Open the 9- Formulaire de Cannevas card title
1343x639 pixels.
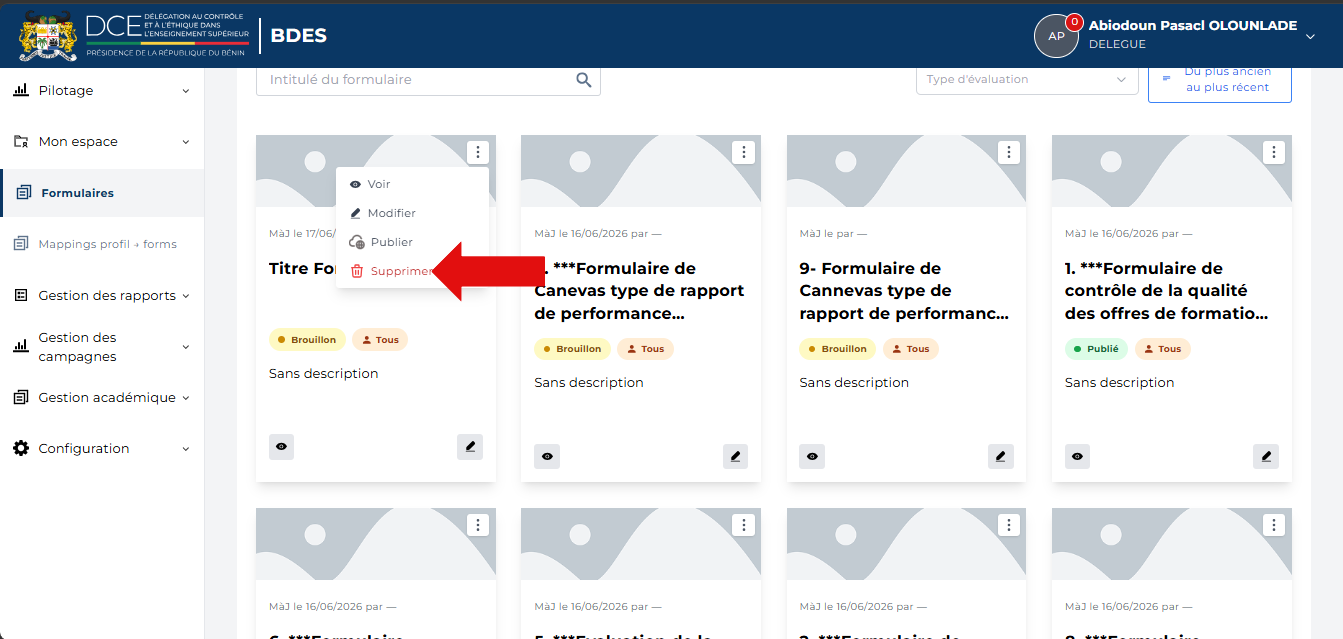click(x=904, y=291)
